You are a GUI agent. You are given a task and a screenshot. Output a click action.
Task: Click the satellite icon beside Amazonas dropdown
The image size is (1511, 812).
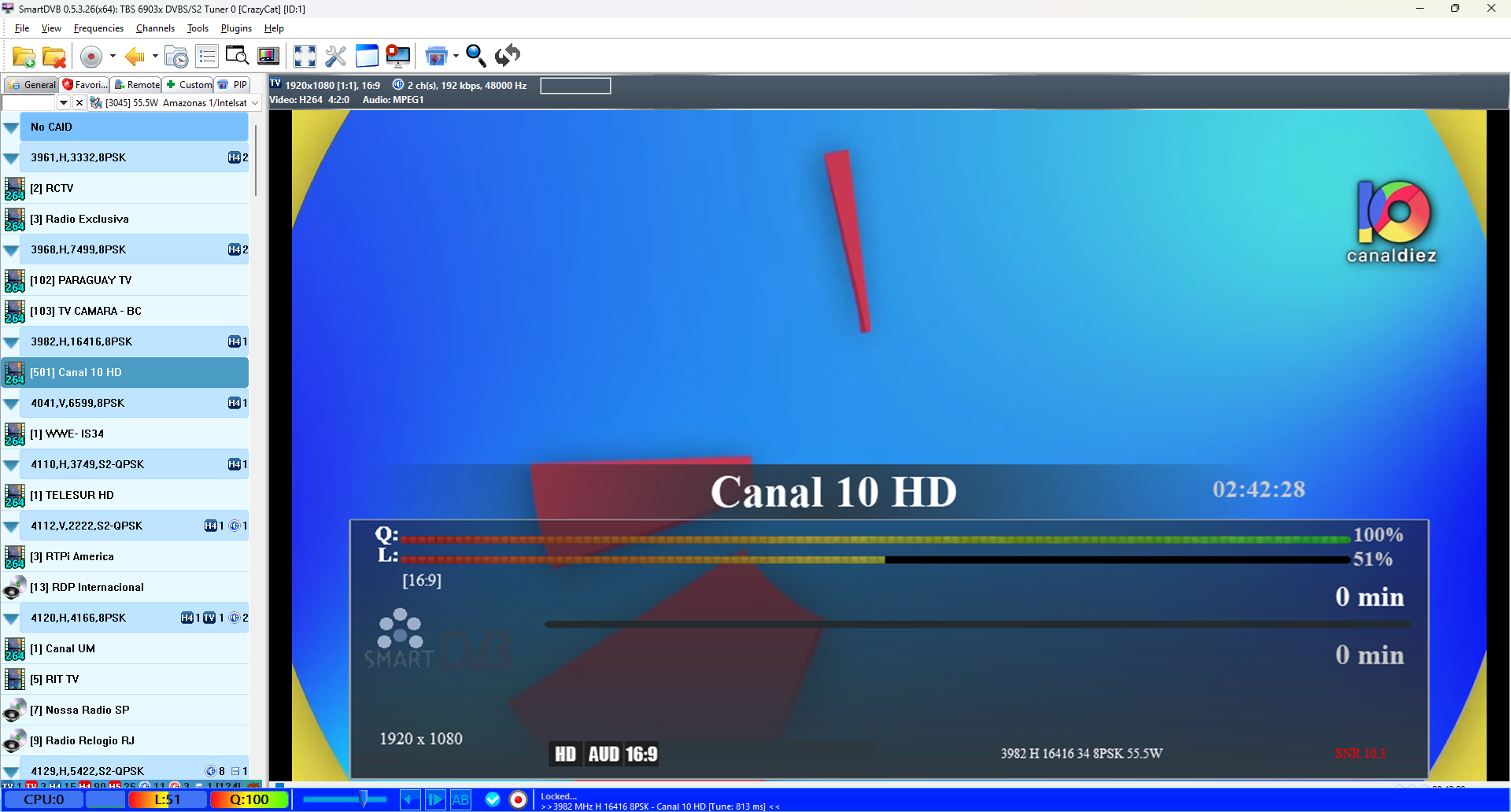point(96,103)
